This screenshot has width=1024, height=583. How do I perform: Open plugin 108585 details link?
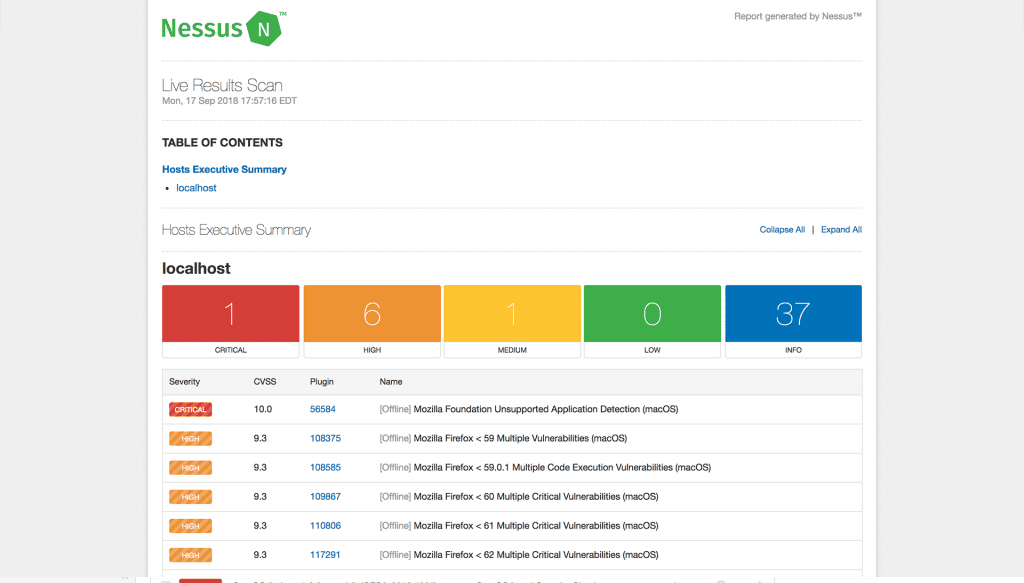point(324,467)
